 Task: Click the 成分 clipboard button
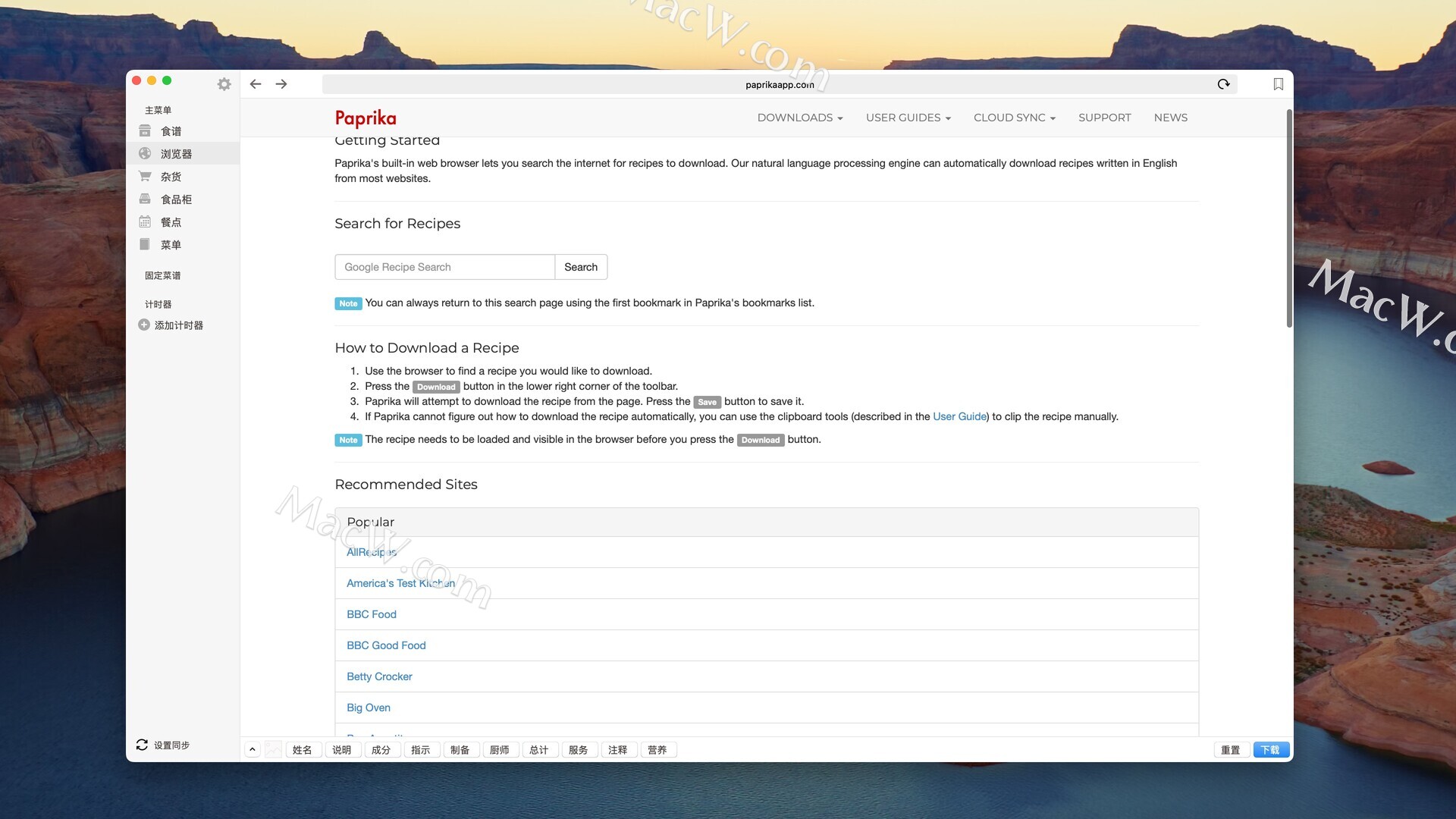pos(381,750)
